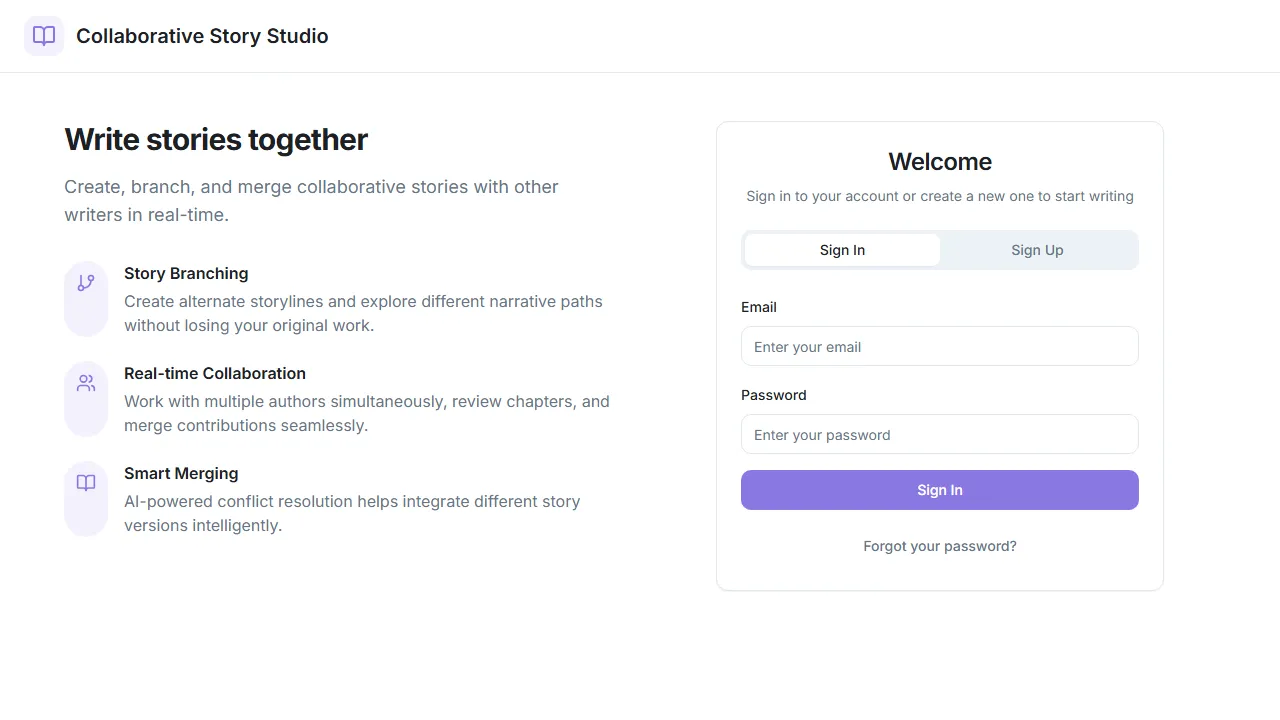Viewport: 1280px width, 720px height.
Task: Click the tagline about collaborative stories
Action: pyautogui.click(x=311, y=201)
